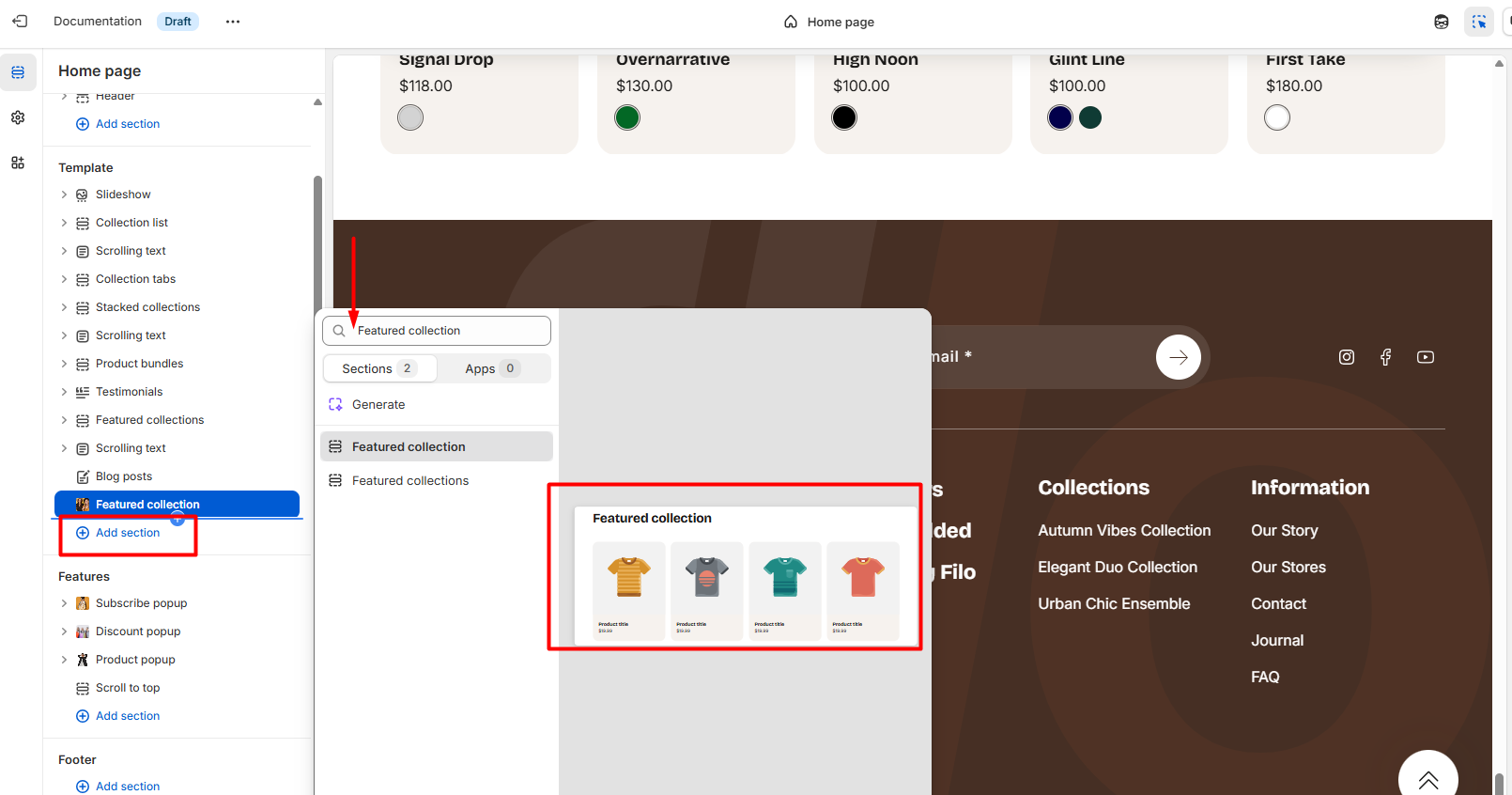Image resolution: width=1512 pixels, height=795 pixels.
Task: Click the Slideshow section icon
Action: pos(83,195)
